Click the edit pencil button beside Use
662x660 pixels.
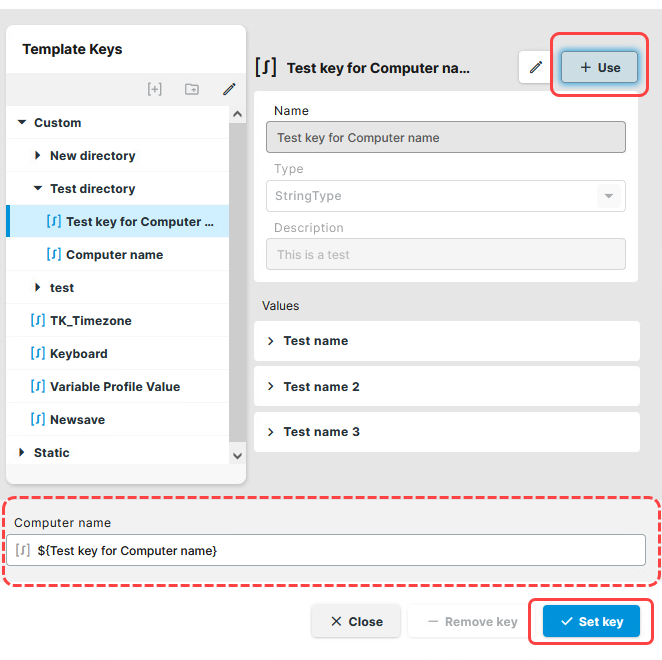click(x=536, y=67)
